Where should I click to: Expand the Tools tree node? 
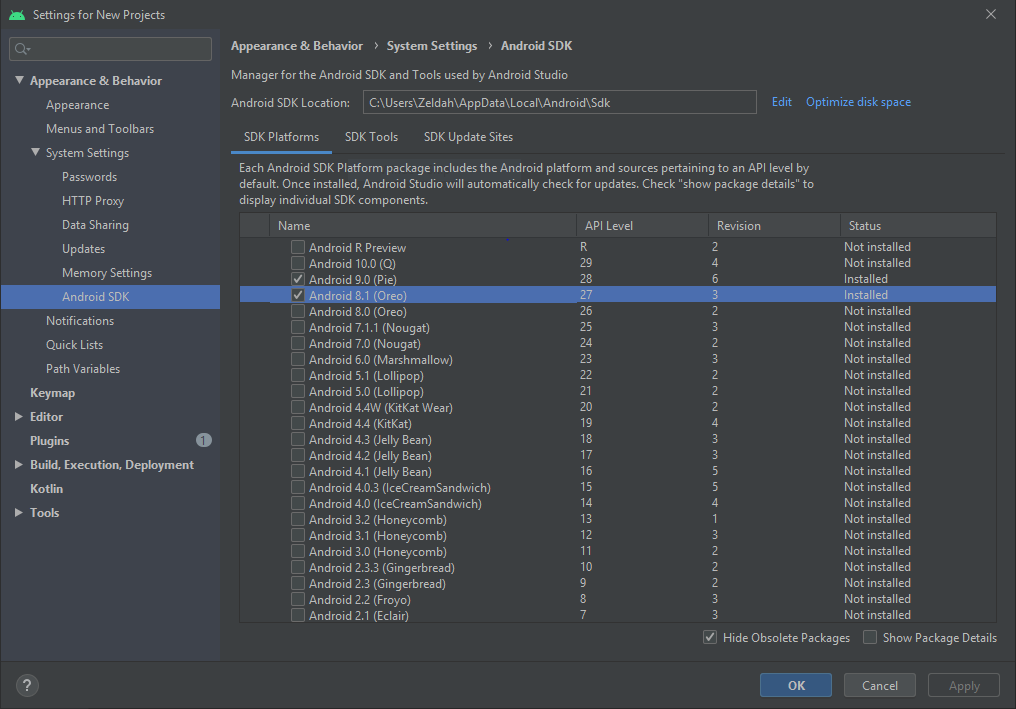pyautogui.click(x=19, y=513)
